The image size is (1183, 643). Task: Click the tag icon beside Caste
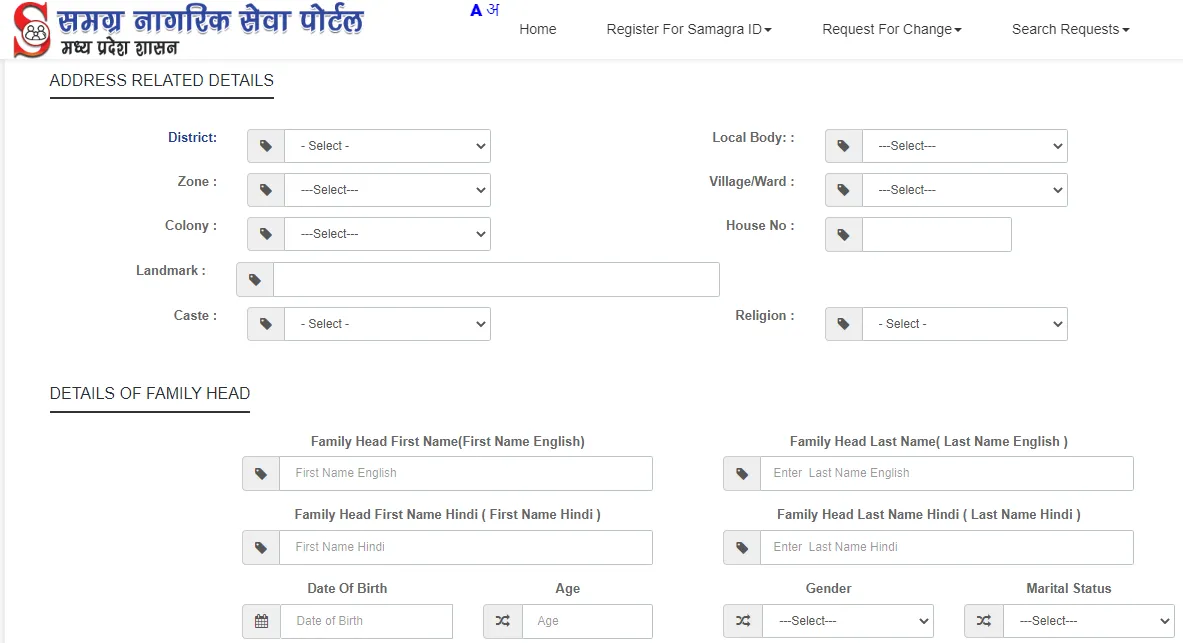tap(266, 324)
